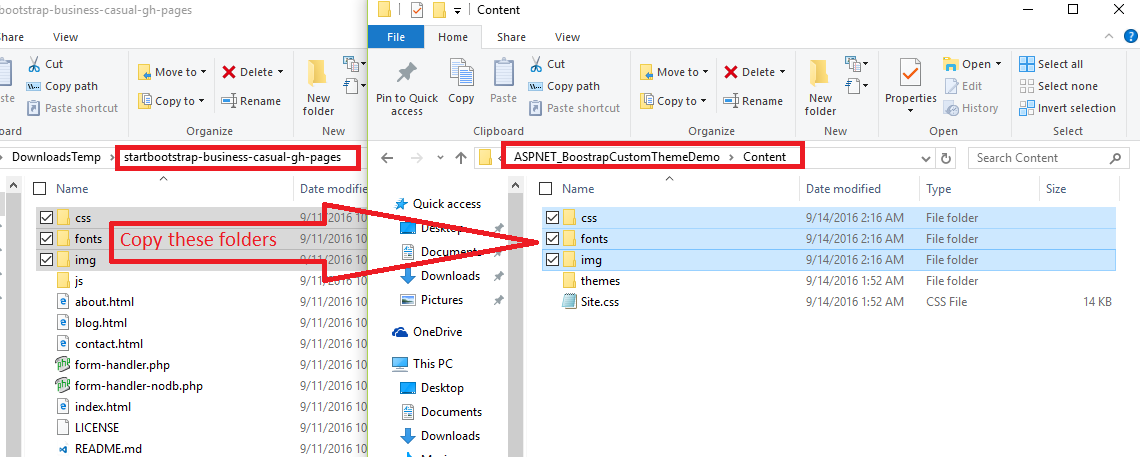Click This PC in the navigation pane
This screenshot has height=457, width=1140.
(x=422, y=363)
